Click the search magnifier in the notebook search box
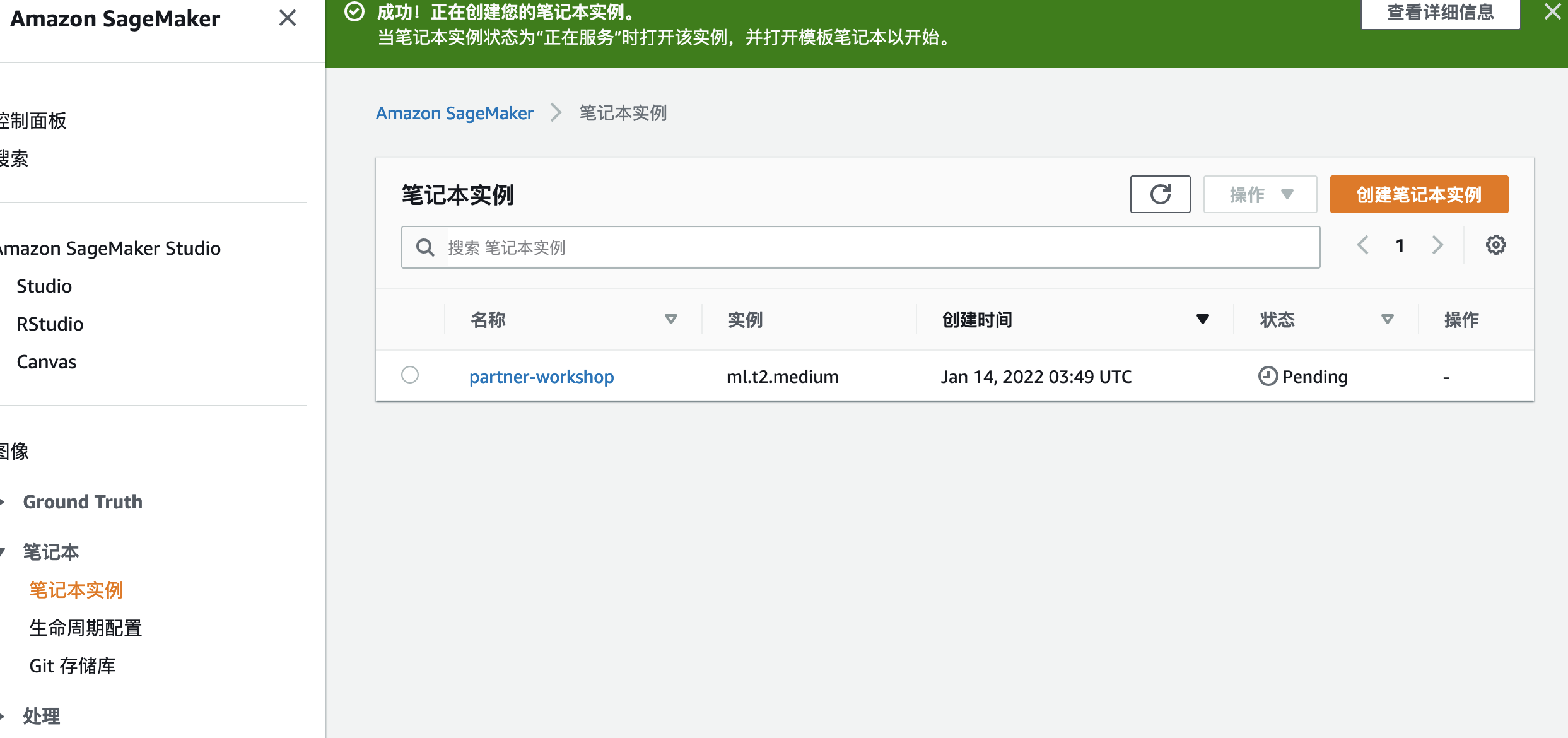 pyautogui.click(x=424, y=247)
